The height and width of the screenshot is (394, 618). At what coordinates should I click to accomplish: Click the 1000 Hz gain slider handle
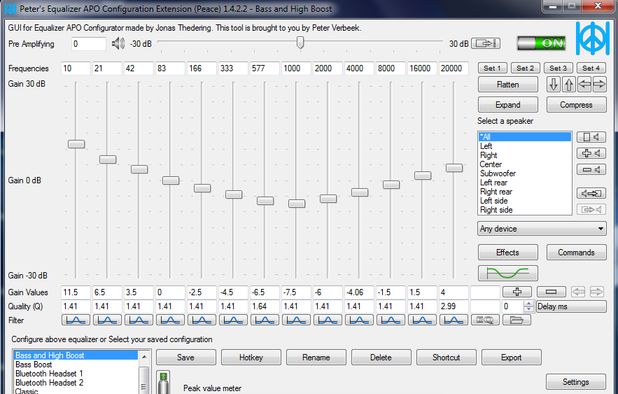296,203
